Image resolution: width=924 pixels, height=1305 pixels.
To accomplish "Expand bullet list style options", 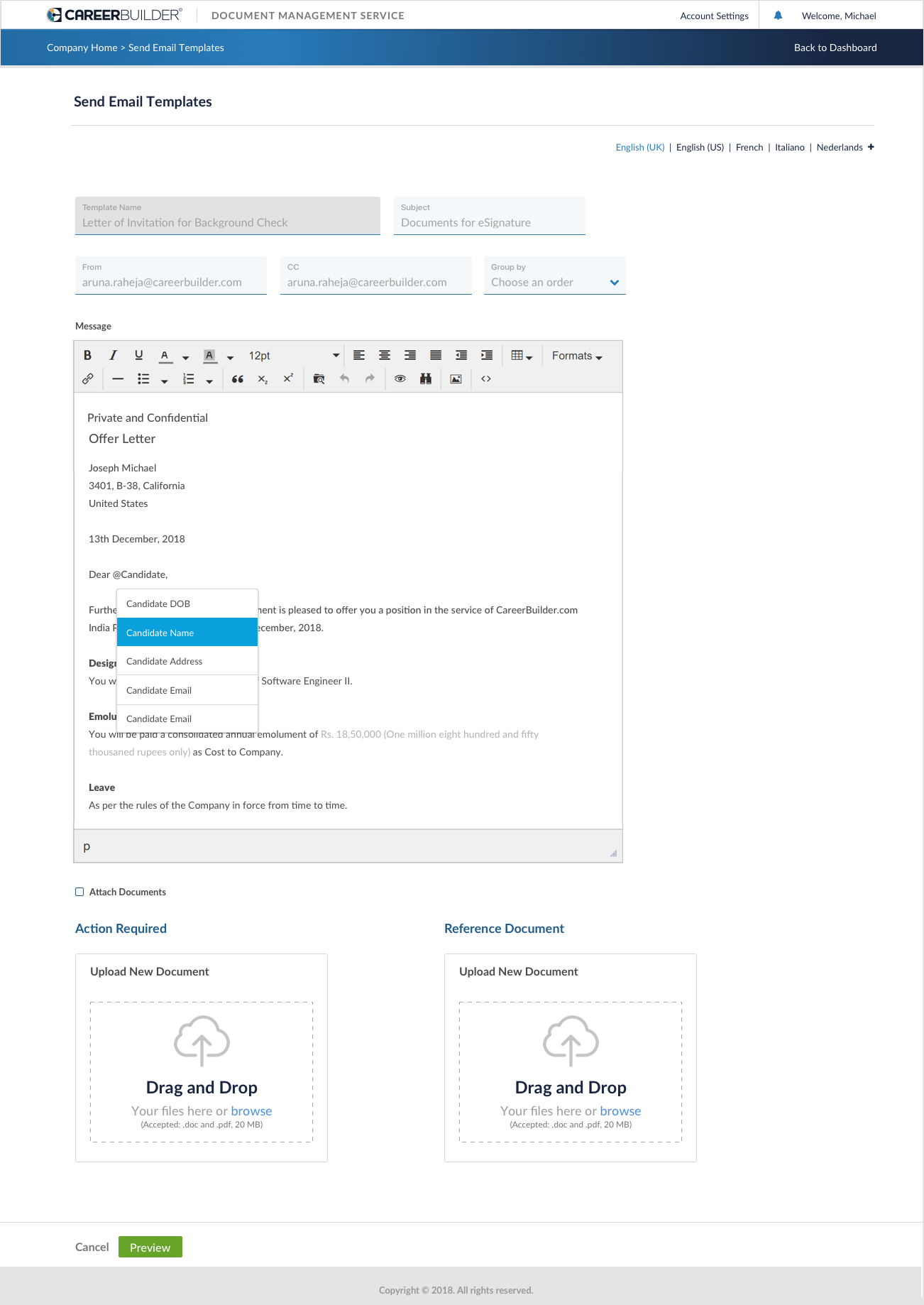I will (164, 381).
